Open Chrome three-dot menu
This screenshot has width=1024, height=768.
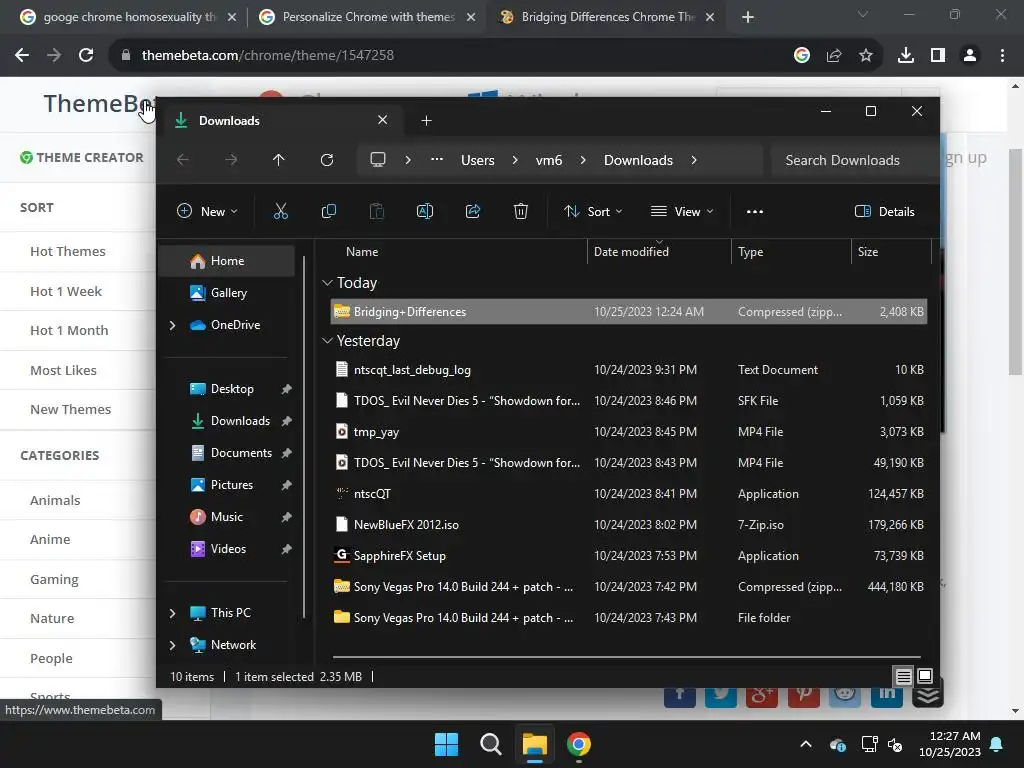1002,56
